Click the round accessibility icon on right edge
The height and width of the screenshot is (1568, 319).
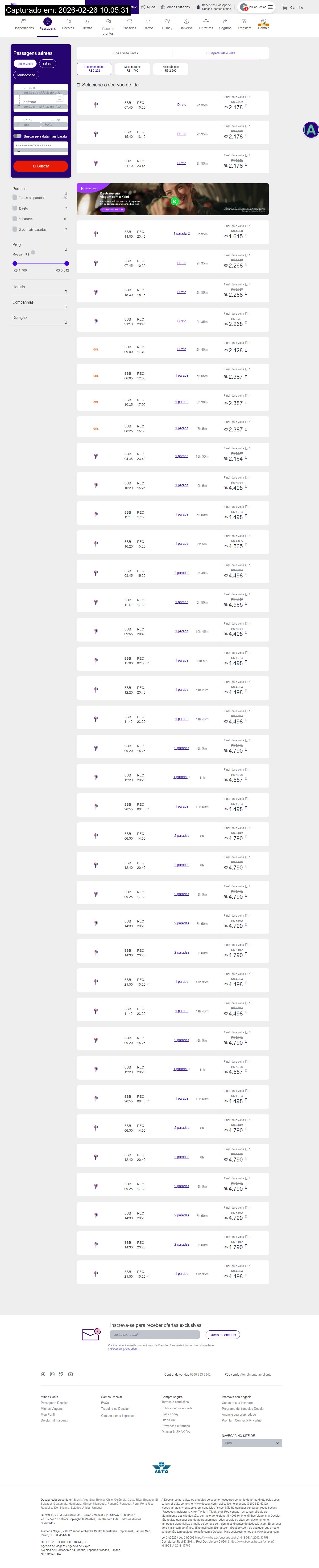click(x=311, y=130)
